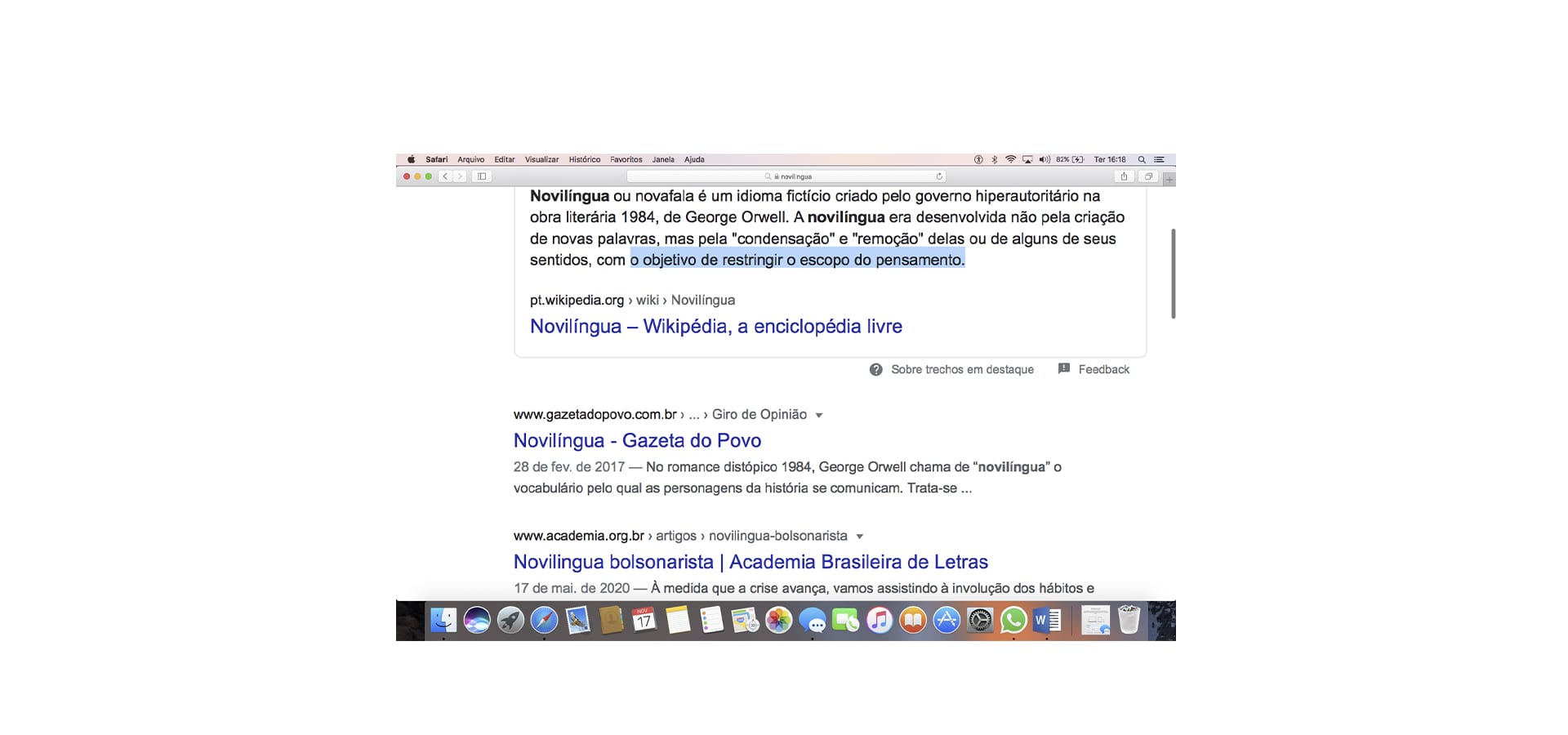Open System Preferences gear in Dock
The image size is (1568, 735).
point(979,621)
